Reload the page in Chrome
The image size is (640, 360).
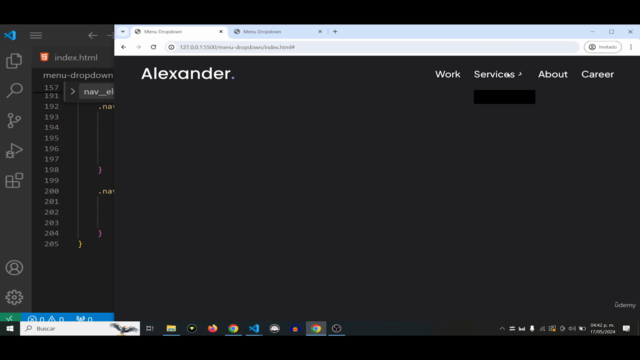(153, 47)
